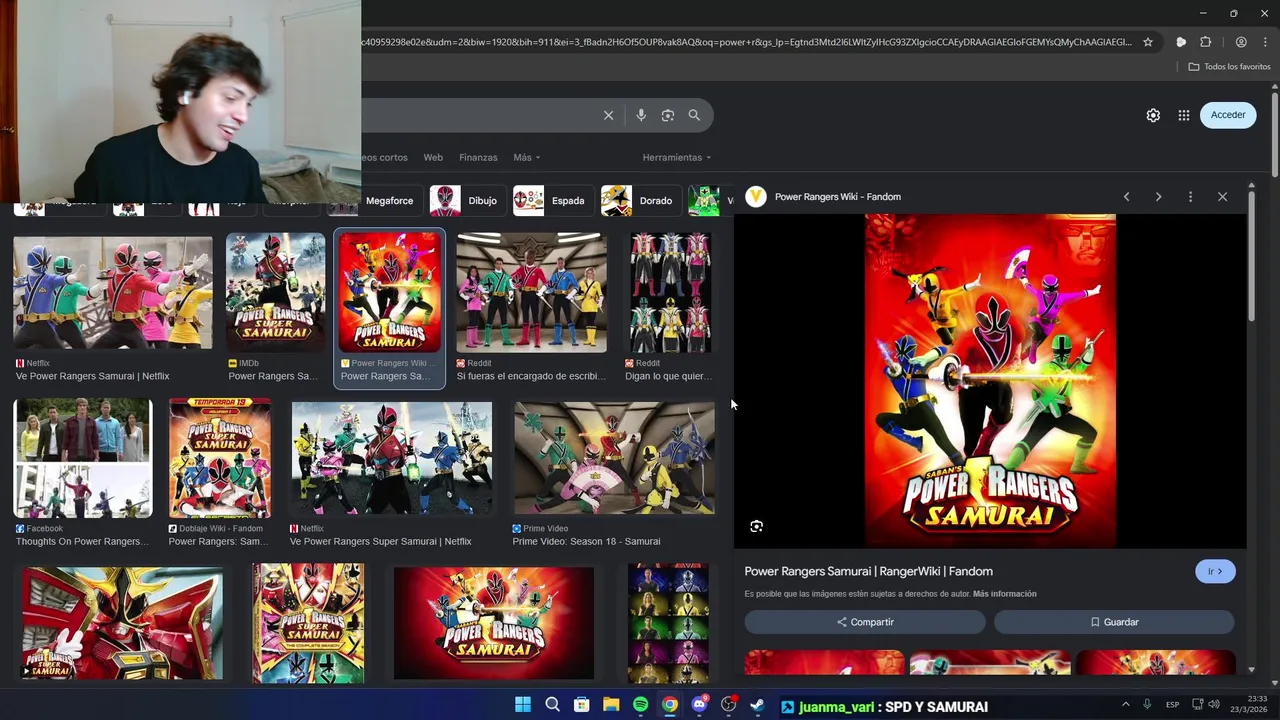Show hidden system tray icons
The image size is (1280, 720).
point(1125,705)
